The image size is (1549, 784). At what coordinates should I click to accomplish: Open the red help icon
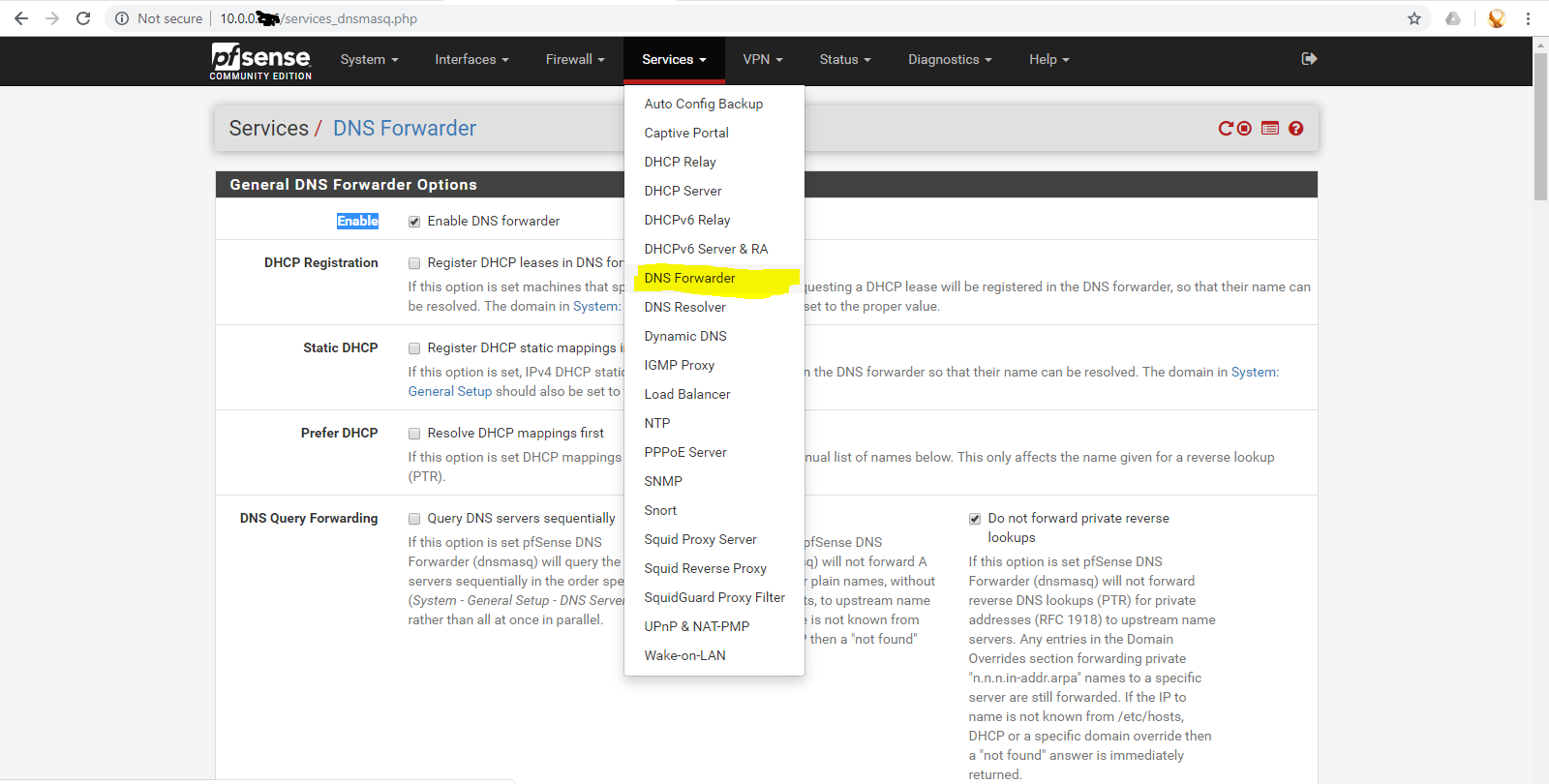[1295, 129]
